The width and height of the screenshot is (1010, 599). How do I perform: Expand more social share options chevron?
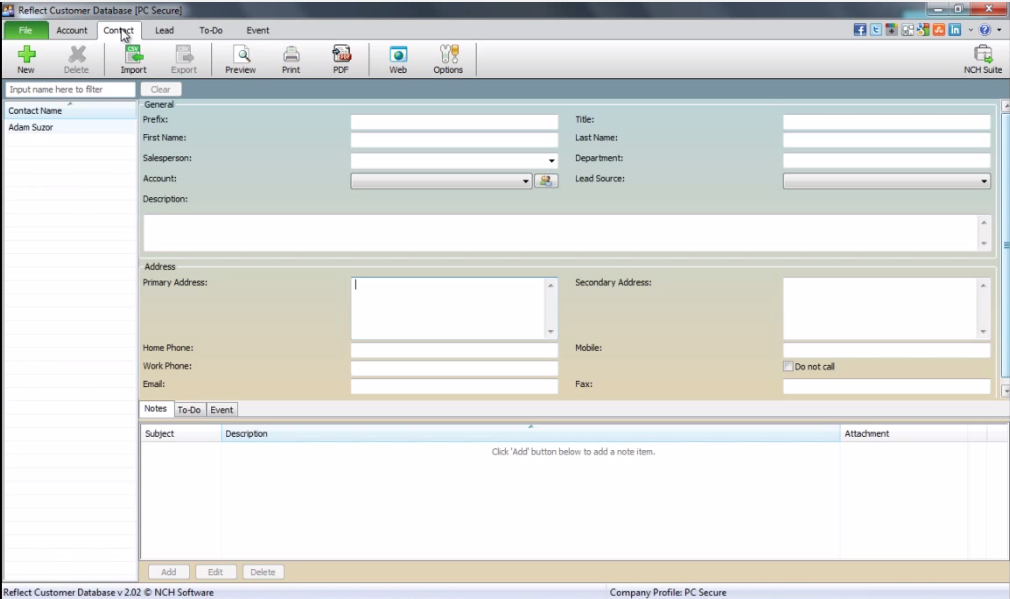click(971, 30)
